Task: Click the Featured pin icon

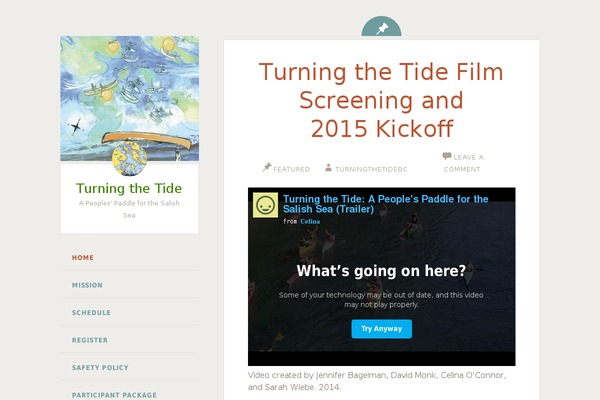Action: [x=267, y=168]
